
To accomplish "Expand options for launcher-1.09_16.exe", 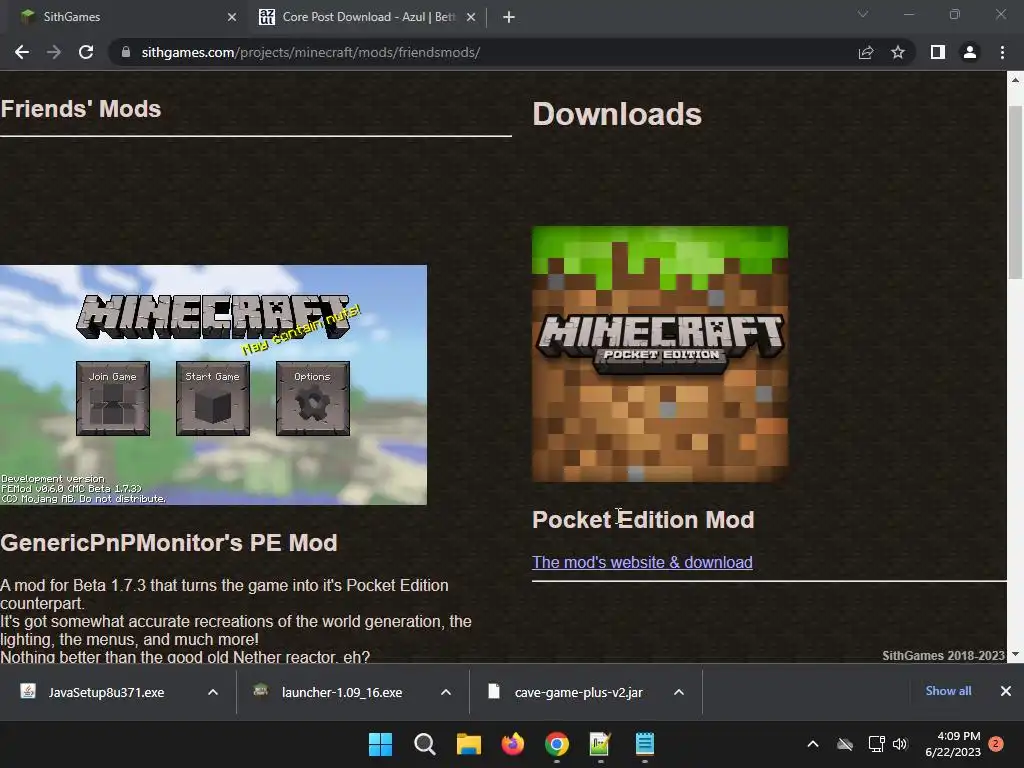I will [x=446, y=692].
